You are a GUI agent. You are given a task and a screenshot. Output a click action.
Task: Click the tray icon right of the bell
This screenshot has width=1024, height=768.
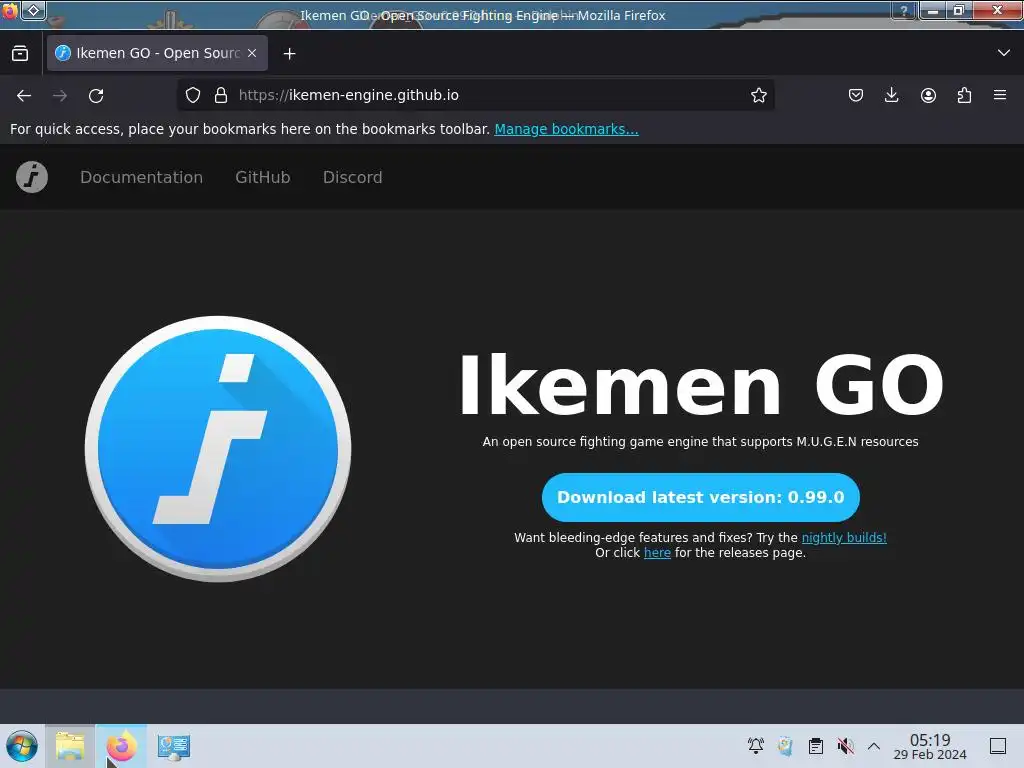coord(785,746)
